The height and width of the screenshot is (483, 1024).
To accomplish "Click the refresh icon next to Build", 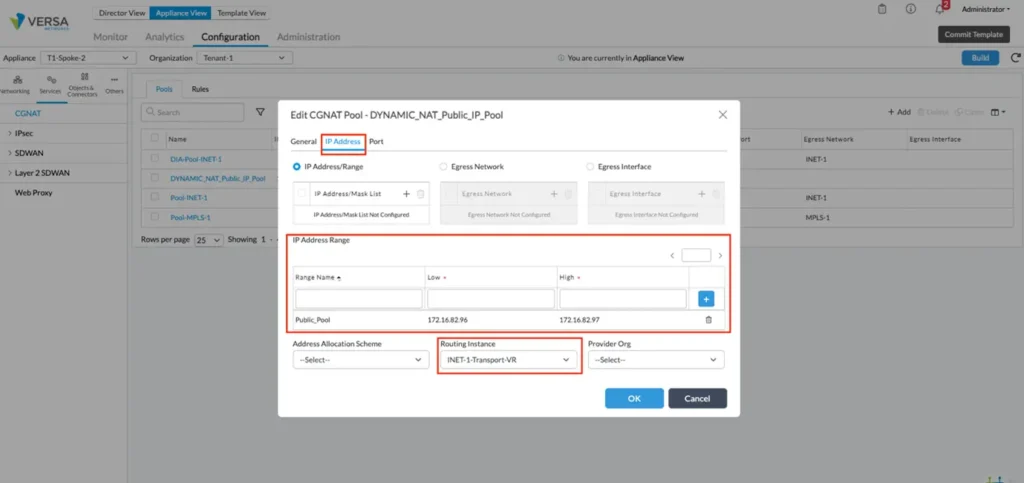I will pyautogui.click(x=1011, y=58).
